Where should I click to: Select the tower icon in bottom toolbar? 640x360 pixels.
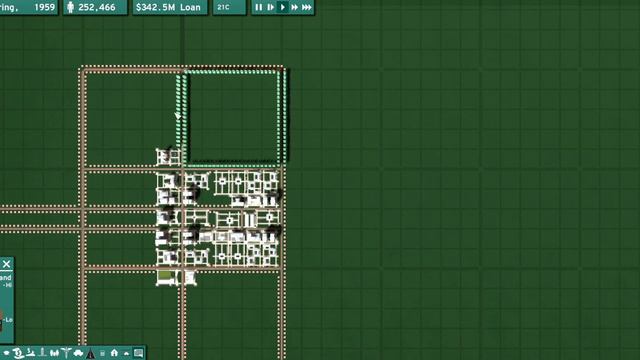coord(42,352)
